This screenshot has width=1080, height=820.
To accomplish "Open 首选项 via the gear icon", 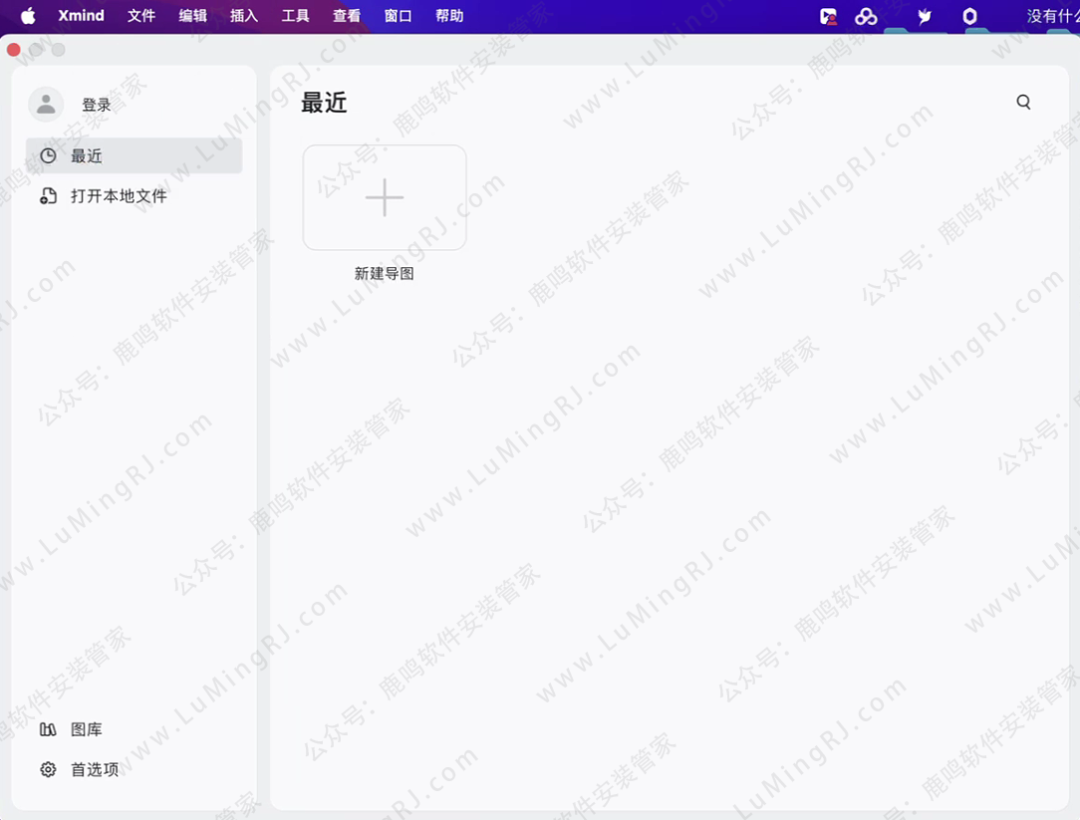I will [x=48, y=769].
